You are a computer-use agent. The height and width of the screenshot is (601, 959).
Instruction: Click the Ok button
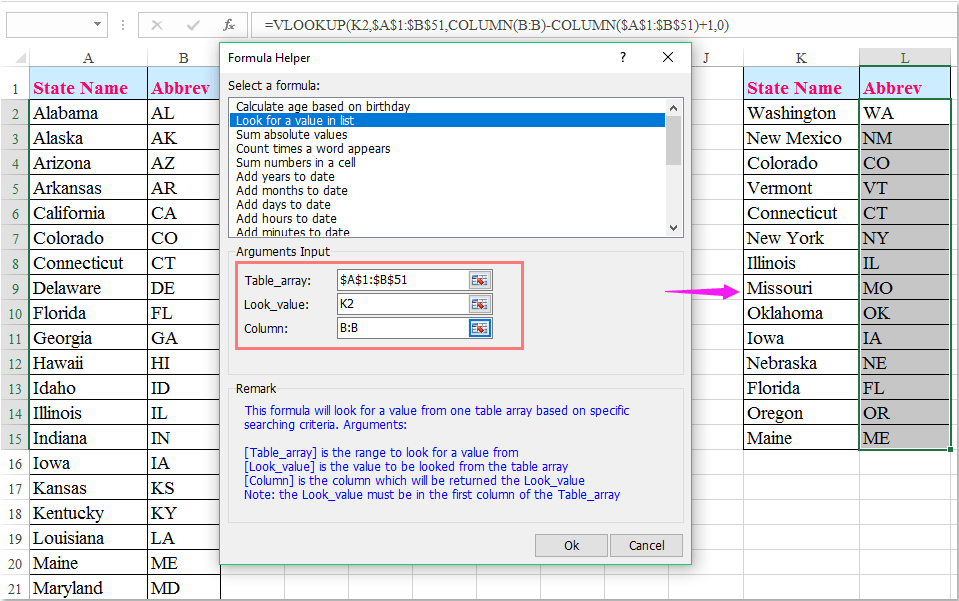click(570, 546)
